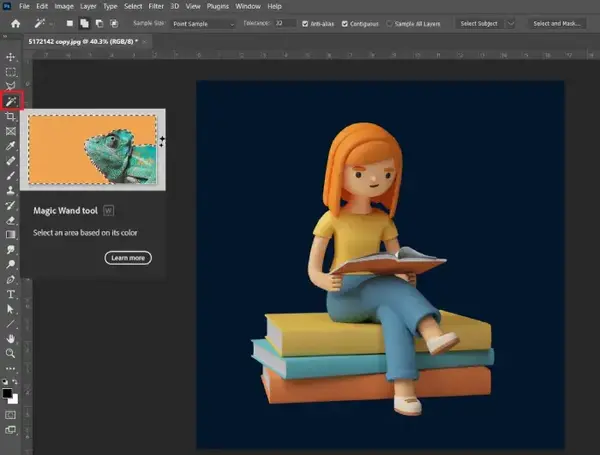Click New selection mode icon
This screenshot has height=455, width=600.
point(70,24)
